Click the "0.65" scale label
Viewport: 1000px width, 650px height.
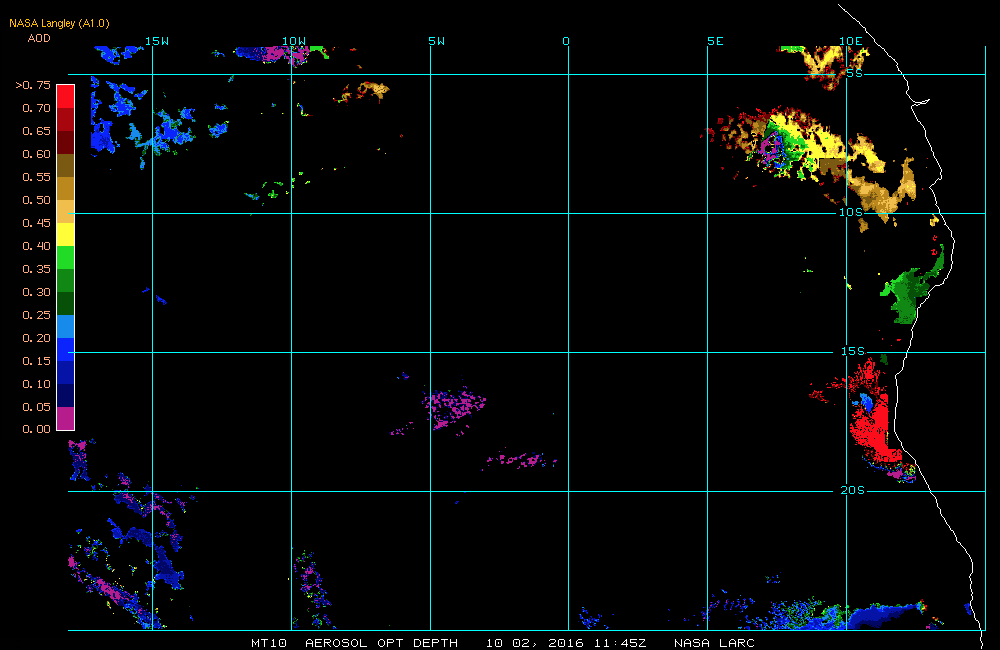36,131
